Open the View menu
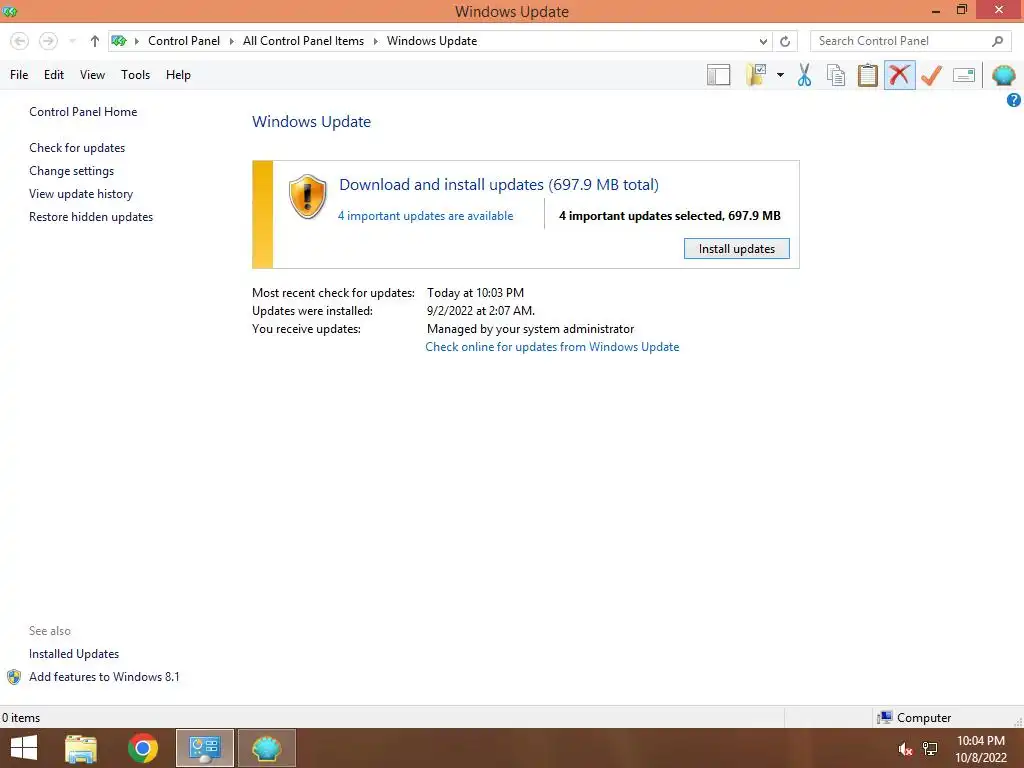 point(92,75)
